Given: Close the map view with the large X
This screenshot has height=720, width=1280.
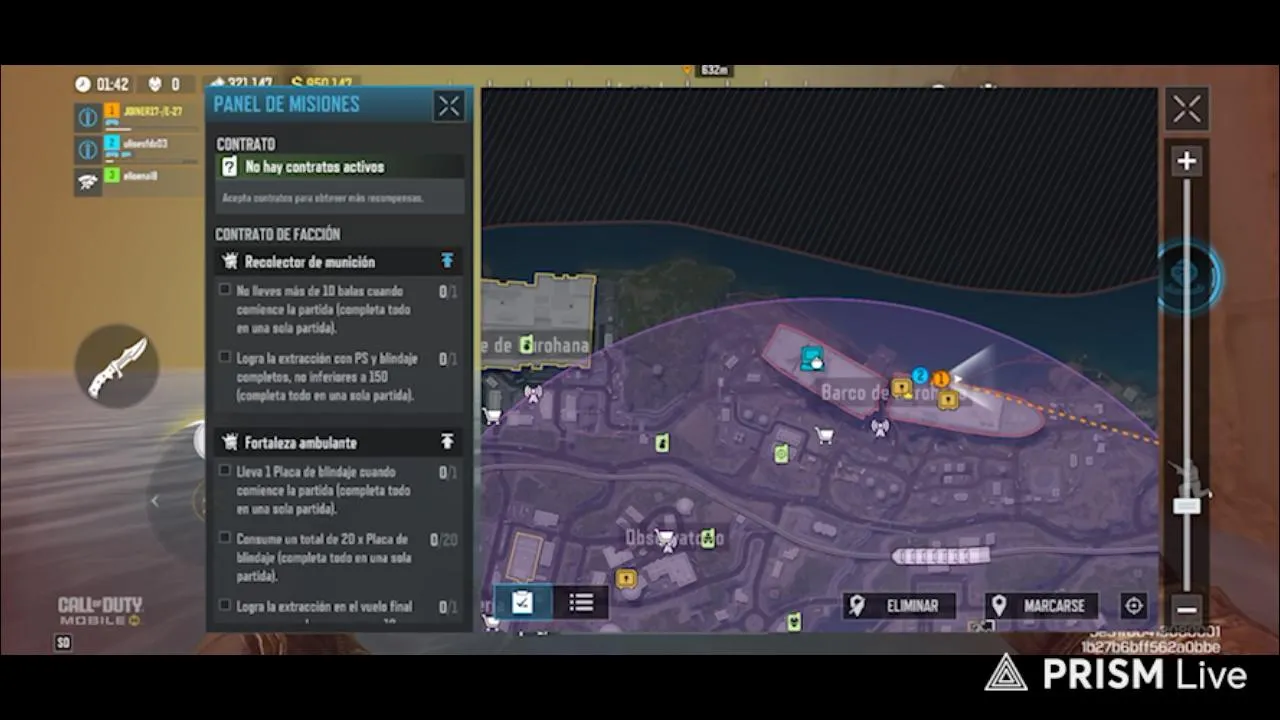Looking at the screenshot, I should (x=1187, y=109).
